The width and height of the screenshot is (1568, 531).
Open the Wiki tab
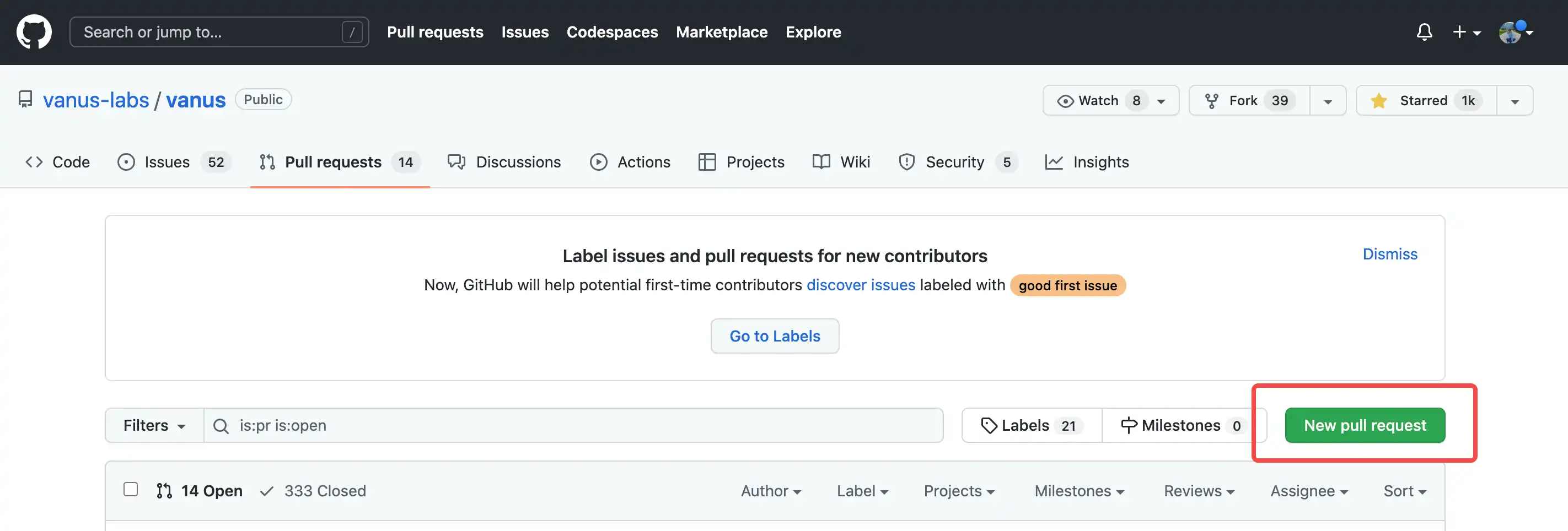click(841, 162)
